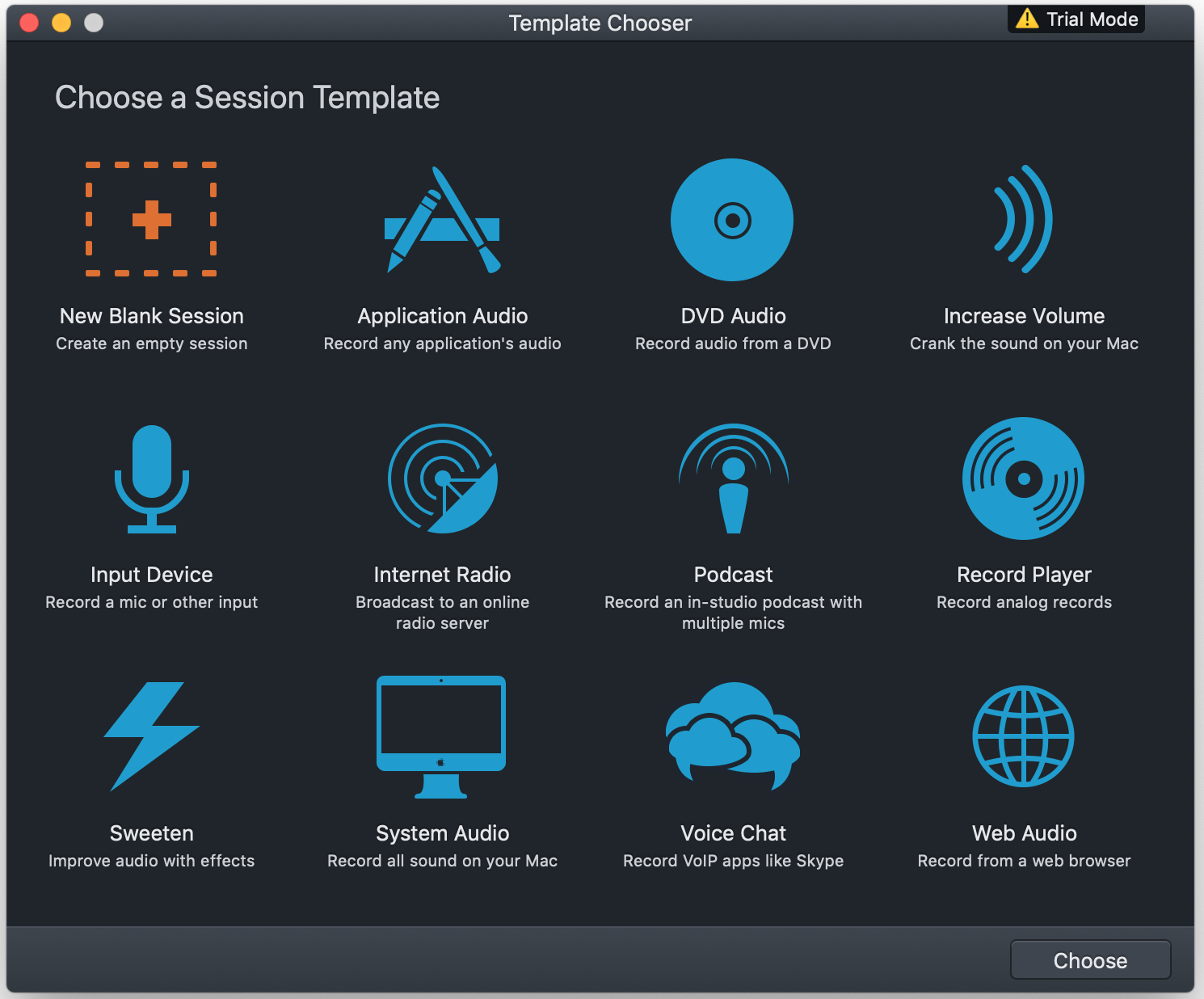Select the New Blank Session template icon
This screenshot has height=999, width=1204.
[x=151, y=220]
